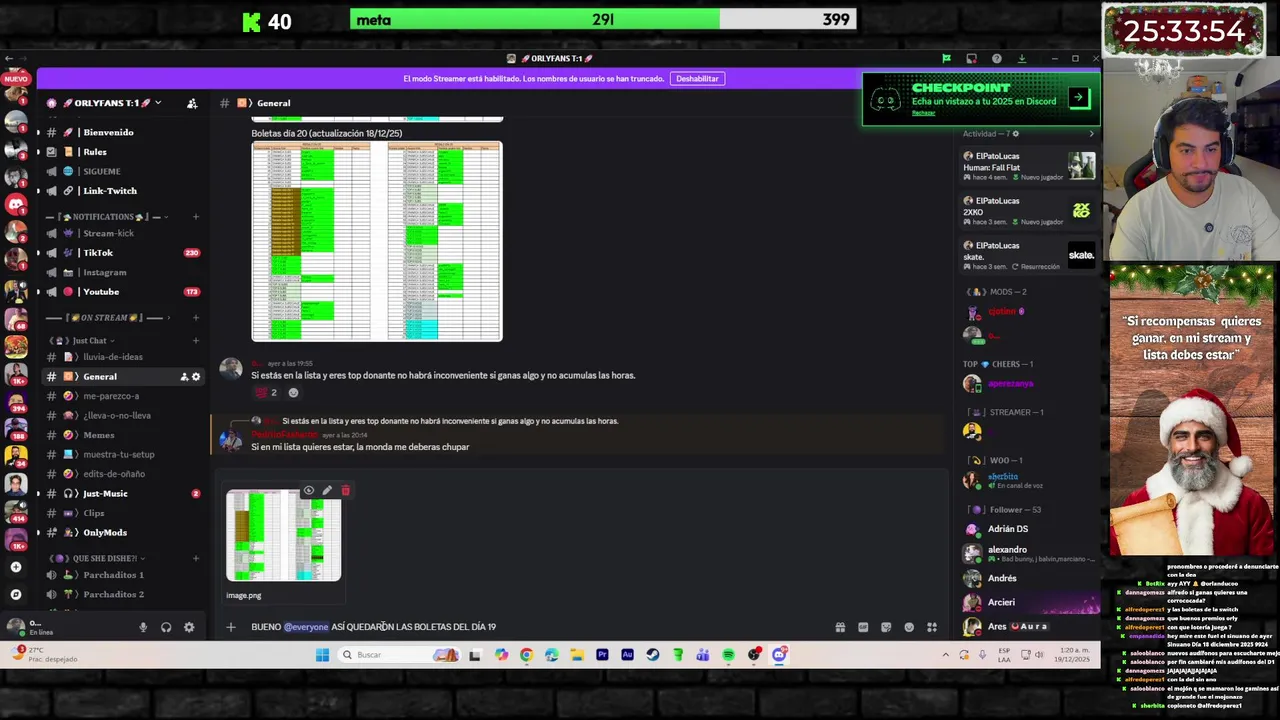
Task: Remove image.png attachment with trash icon
Action: pyautogui.click(x=345, y=491)
